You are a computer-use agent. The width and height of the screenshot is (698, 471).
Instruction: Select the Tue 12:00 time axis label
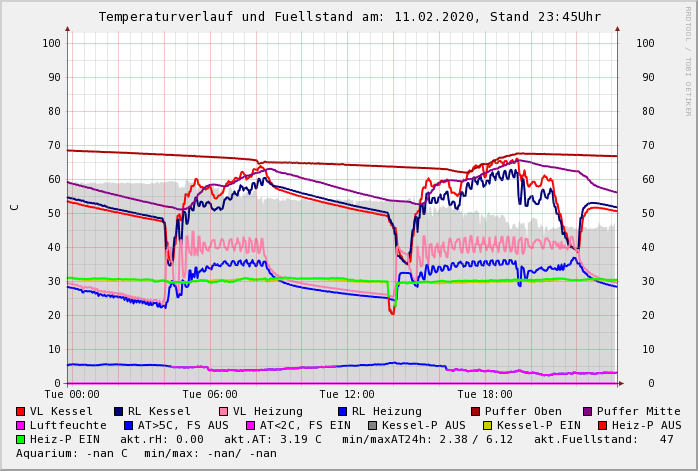tap(347, 394)
